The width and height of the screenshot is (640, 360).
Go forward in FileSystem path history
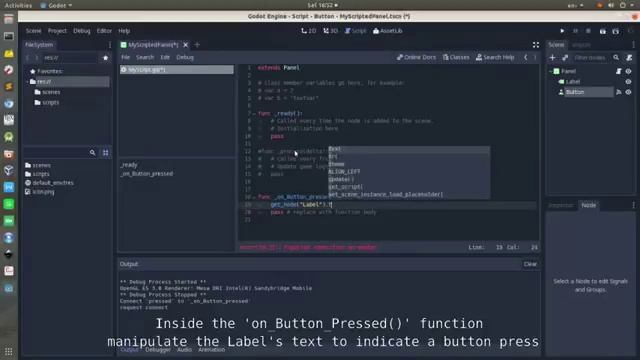36,58
